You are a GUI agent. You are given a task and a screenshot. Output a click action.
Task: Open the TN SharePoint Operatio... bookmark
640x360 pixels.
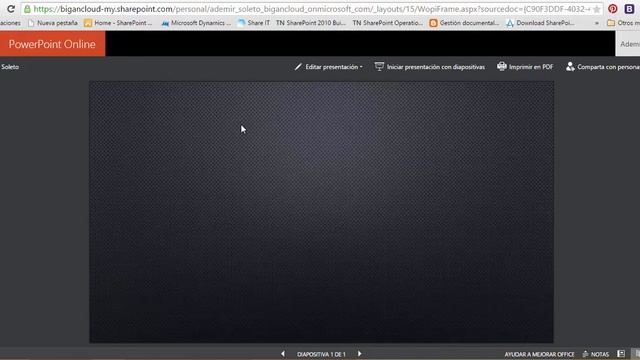pos(387,23)
